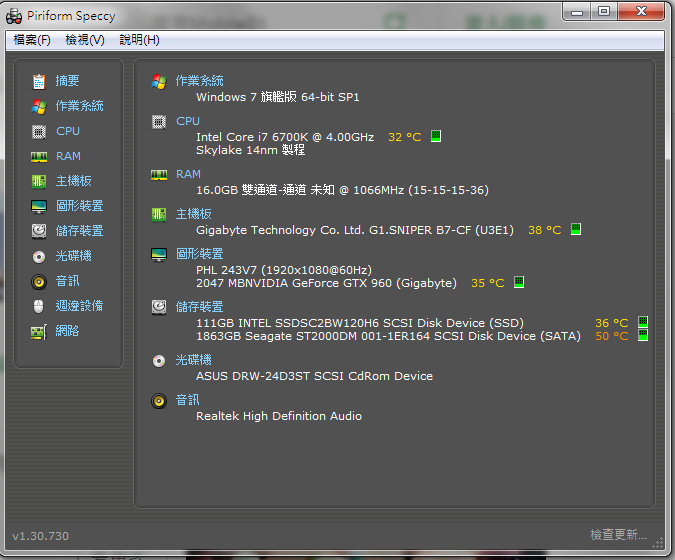Go to 圖形裝置 section in sidebar
This screenshot has width=675, height=560.
click(x=80, y=206)
